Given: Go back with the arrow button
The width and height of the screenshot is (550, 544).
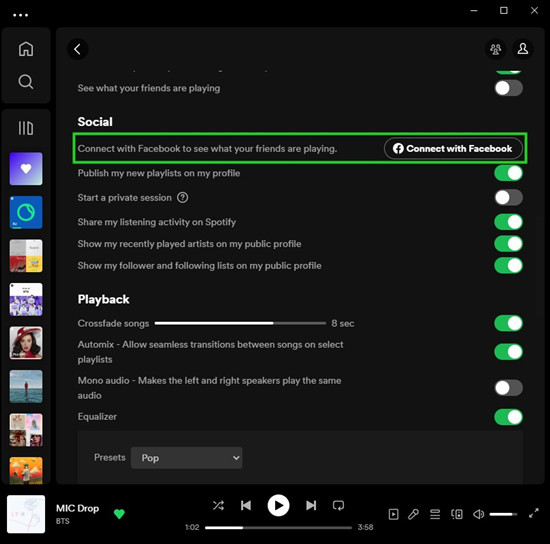Looking at the screenshot, I should 78,49.
